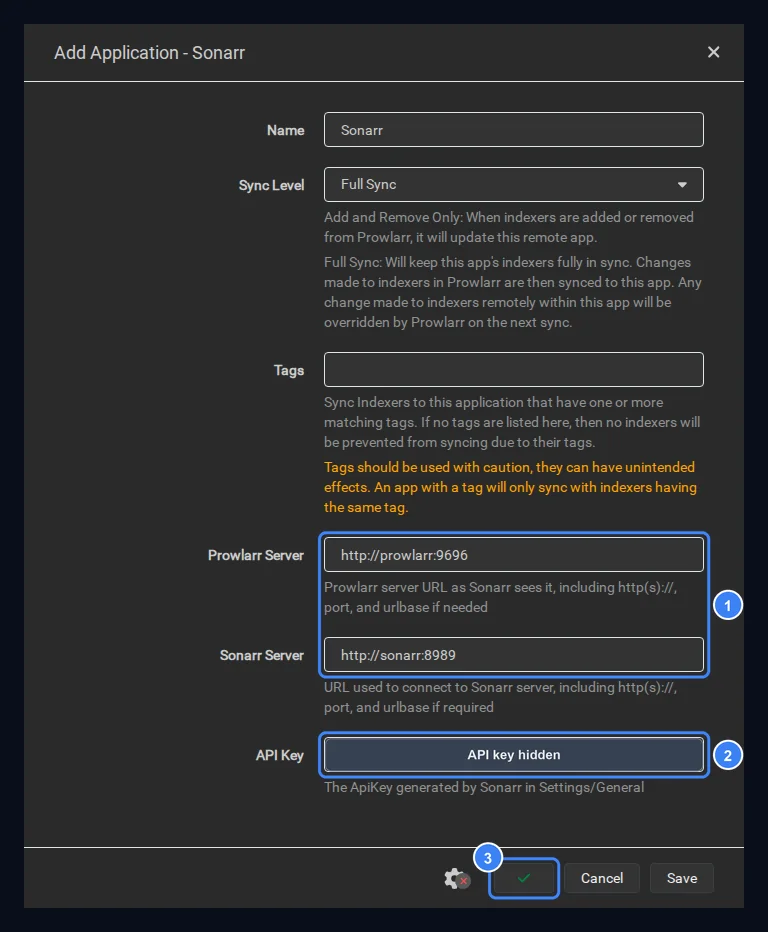Click the API Key label
The width and height of the screenshot is (768, 932).
tap(279, 755)
